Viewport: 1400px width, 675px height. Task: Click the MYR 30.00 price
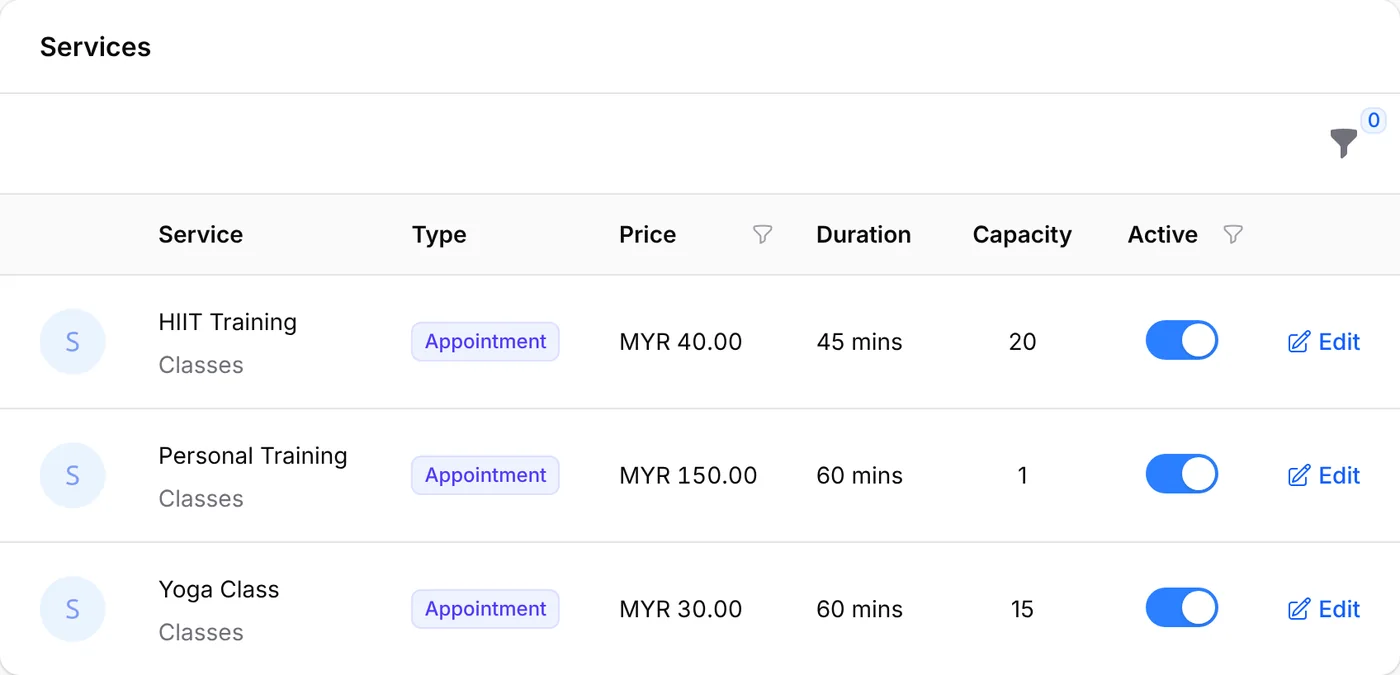681,609
